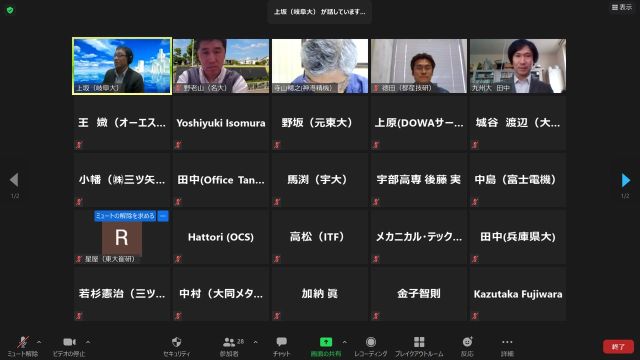Click the Recording icon
The height and width of the screenshot is (360, 640).
coord(371,342)
